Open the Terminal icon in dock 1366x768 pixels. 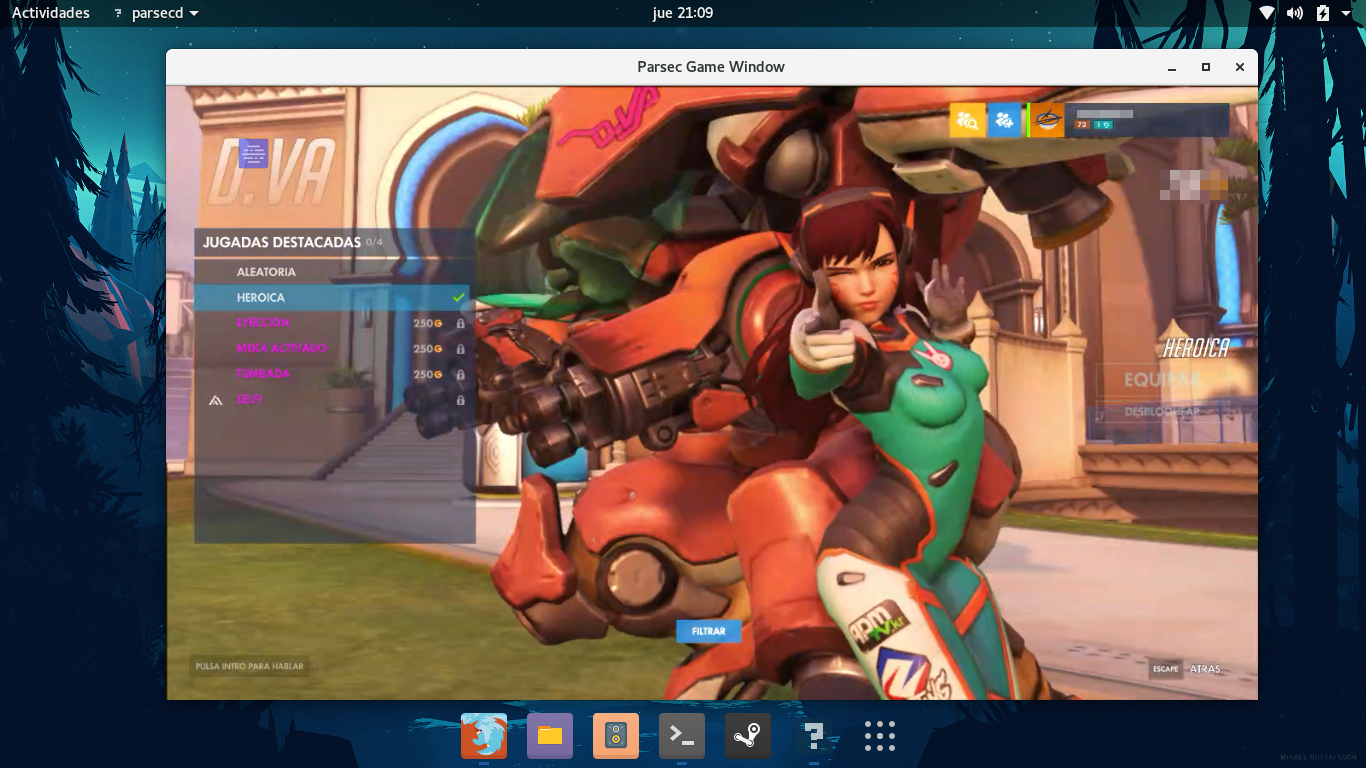click(682, 736)
